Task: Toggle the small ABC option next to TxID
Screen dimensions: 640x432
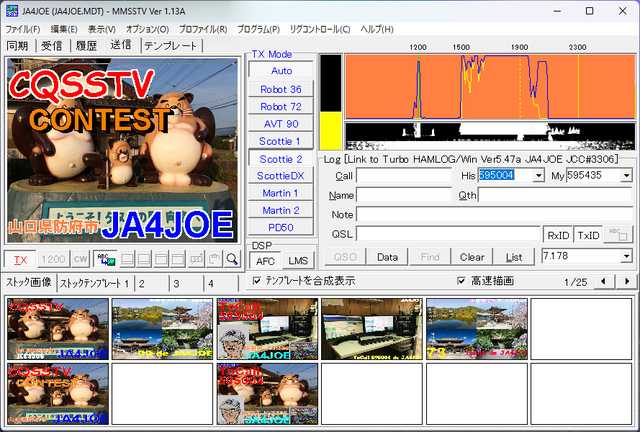Action: (x=618, y=234)
